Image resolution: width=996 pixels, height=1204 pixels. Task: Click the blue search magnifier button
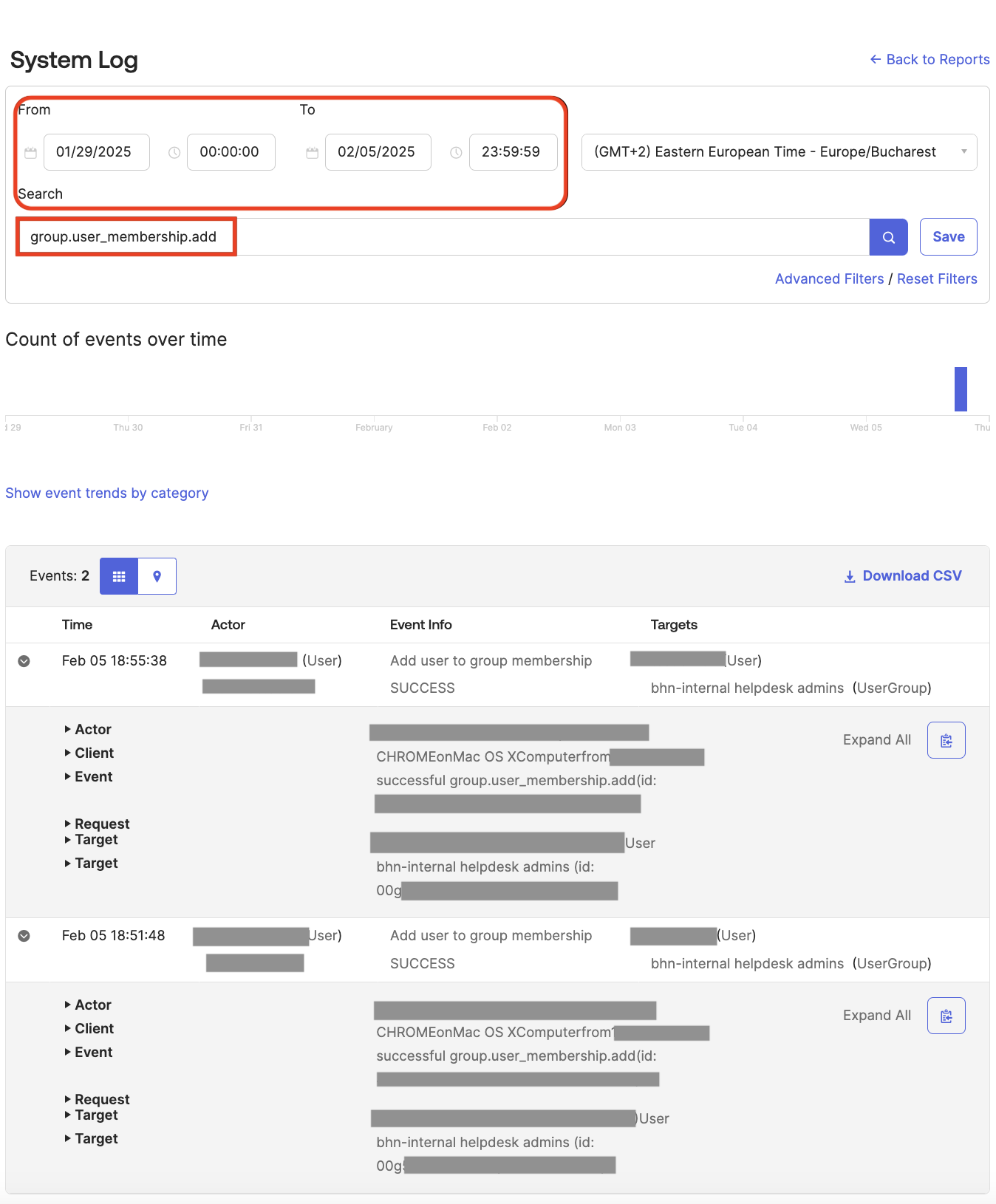[888, 237]
